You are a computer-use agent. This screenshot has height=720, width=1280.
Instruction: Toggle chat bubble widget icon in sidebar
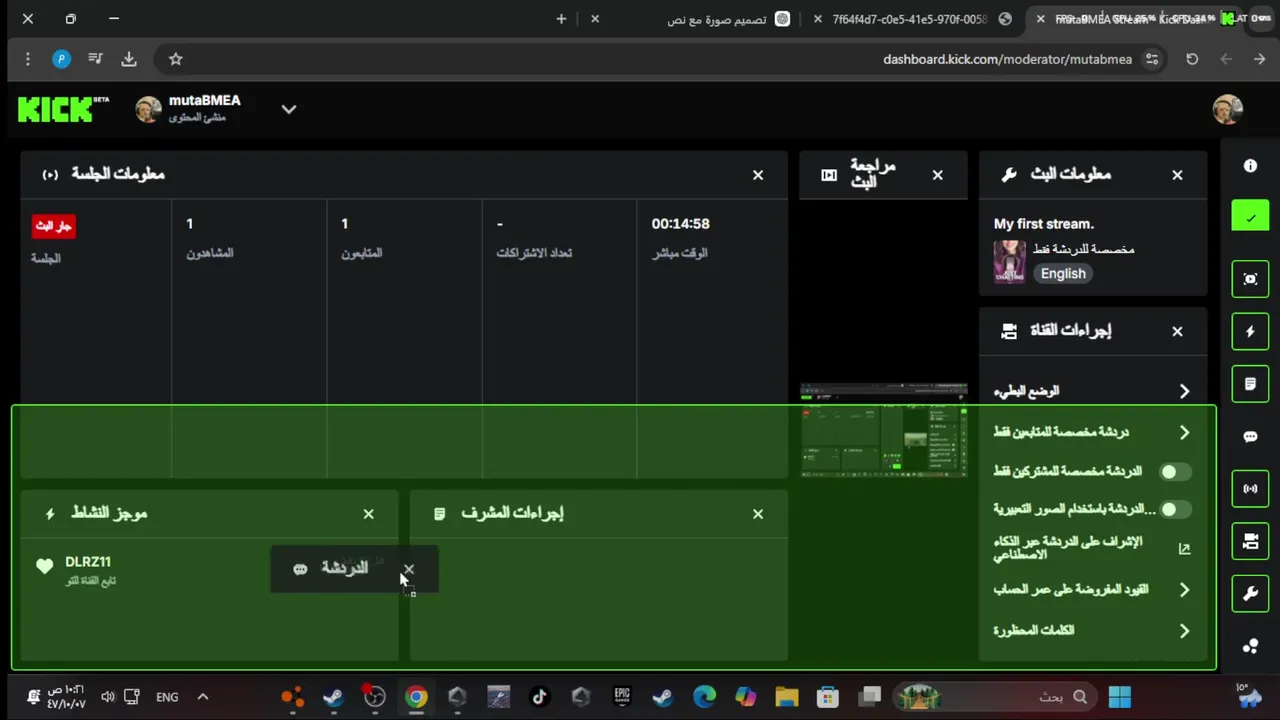pos(1250,436)
